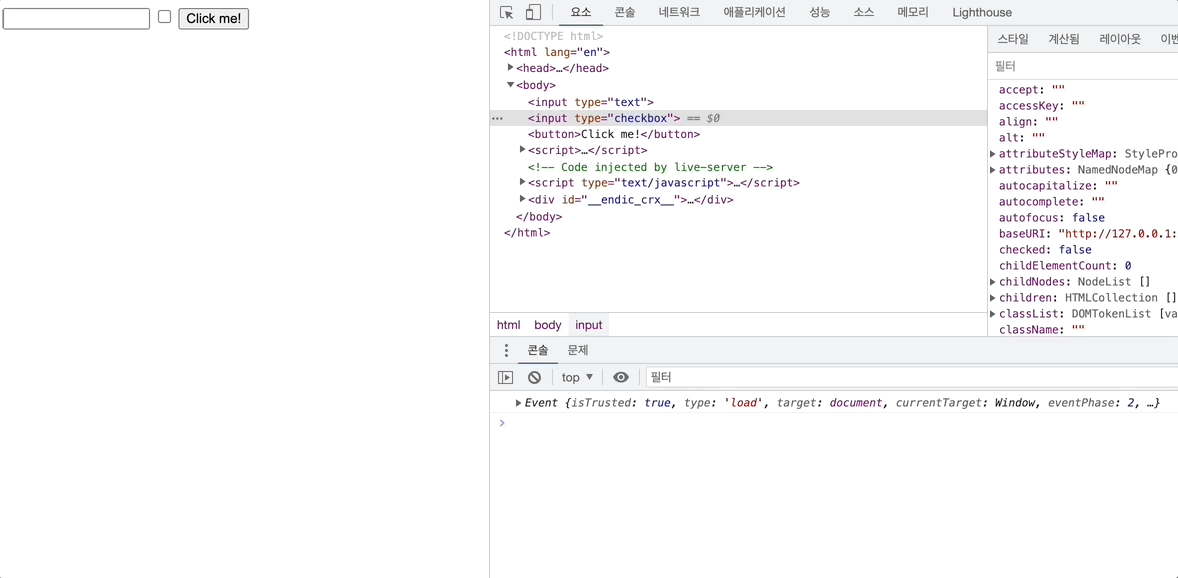
Task: Select the DOCTYPE html line
Action: click(553, 35)
